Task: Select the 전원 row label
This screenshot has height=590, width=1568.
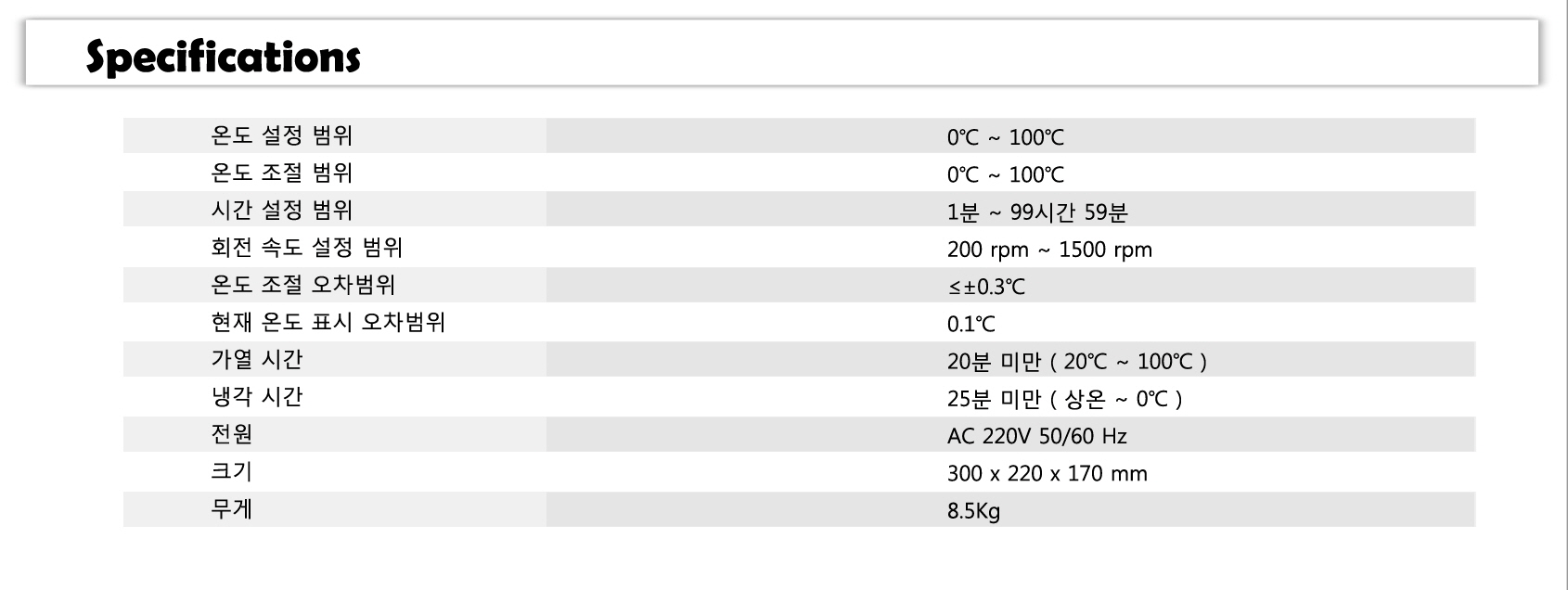Action: (x=232, y=433)
